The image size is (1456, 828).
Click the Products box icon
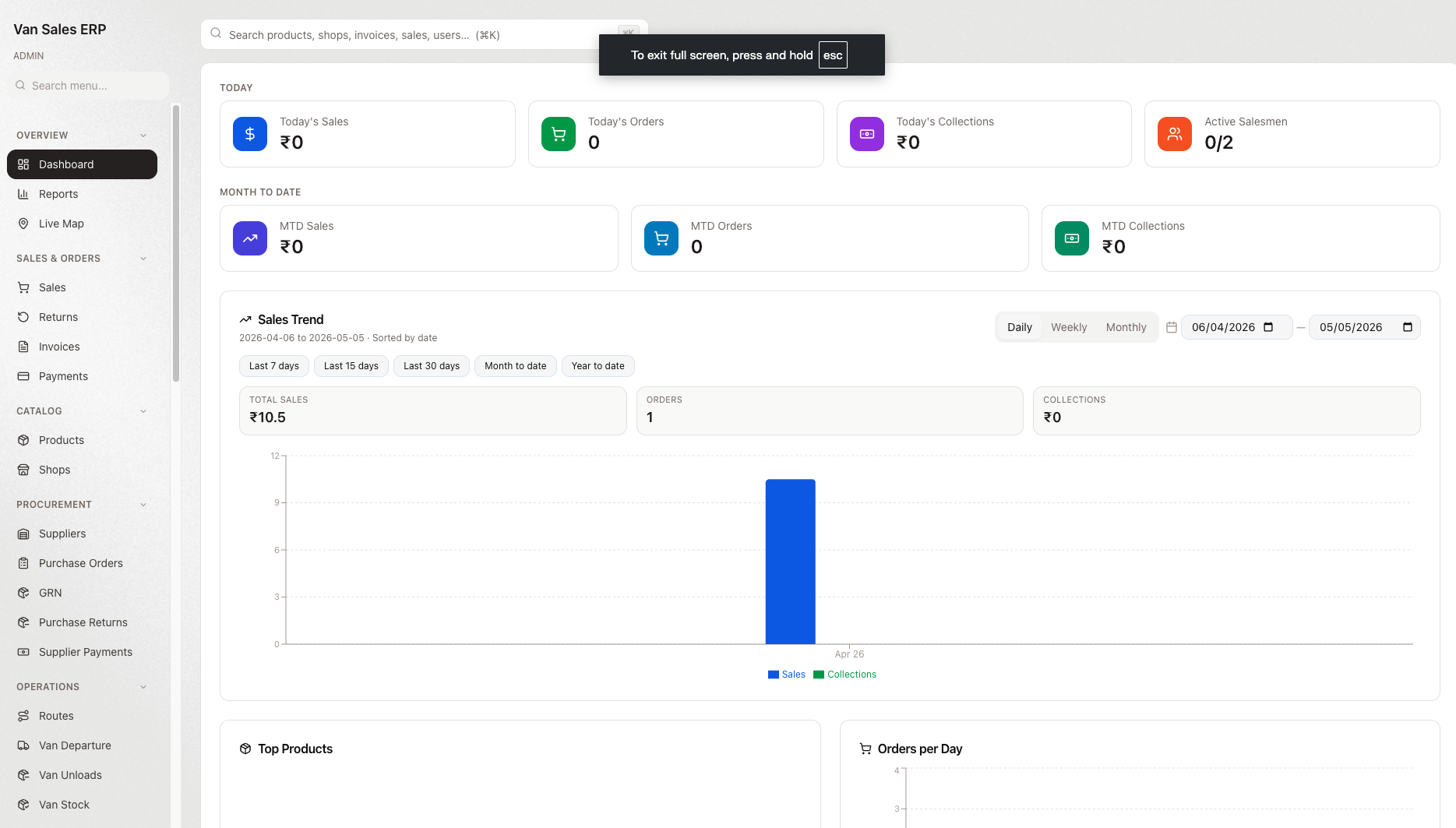point(23,440)
